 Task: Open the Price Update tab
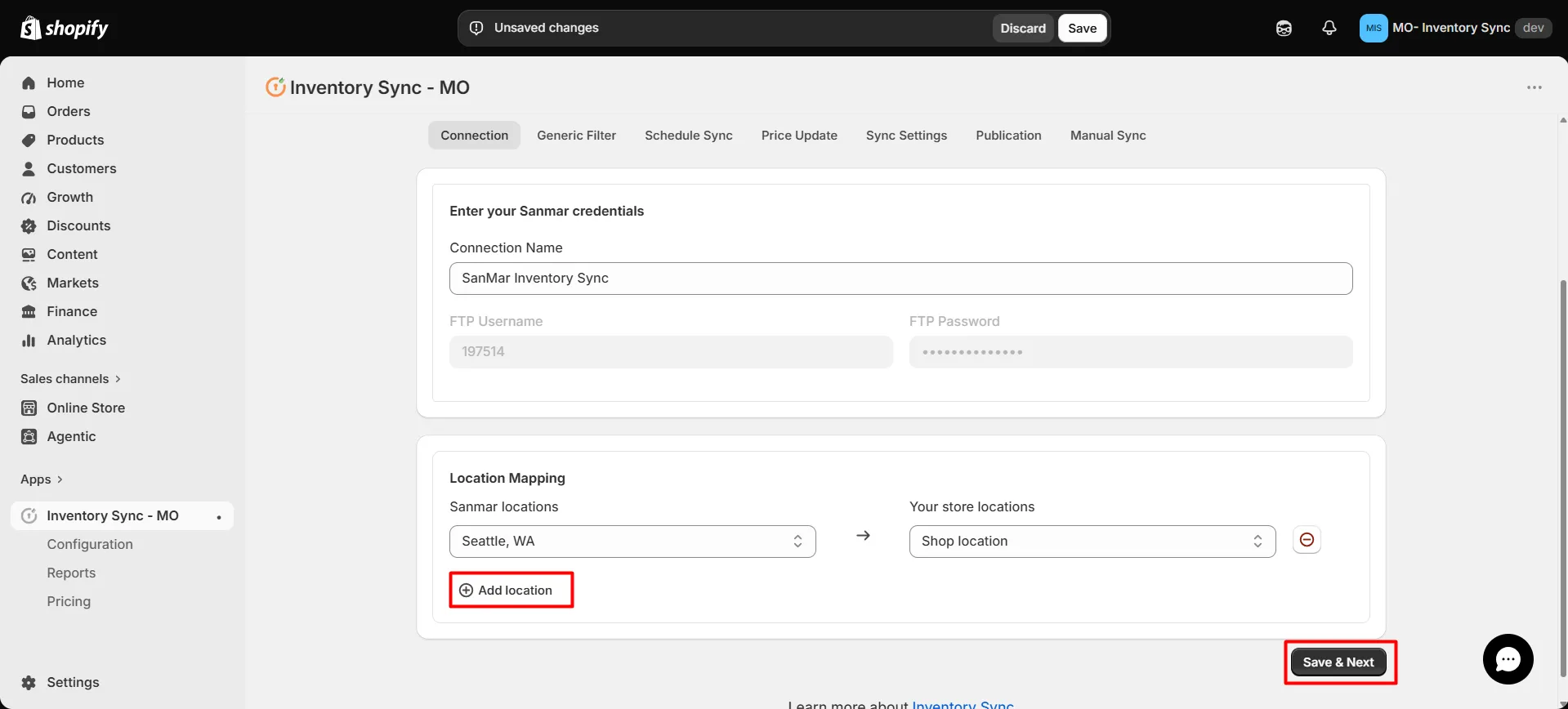tap(799, 136)
